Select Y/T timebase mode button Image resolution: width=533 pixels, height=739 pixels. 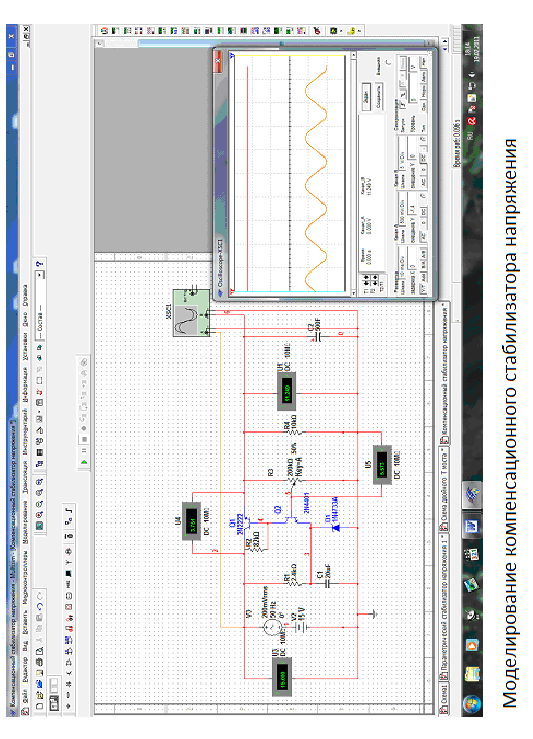(x=423, y=289)
